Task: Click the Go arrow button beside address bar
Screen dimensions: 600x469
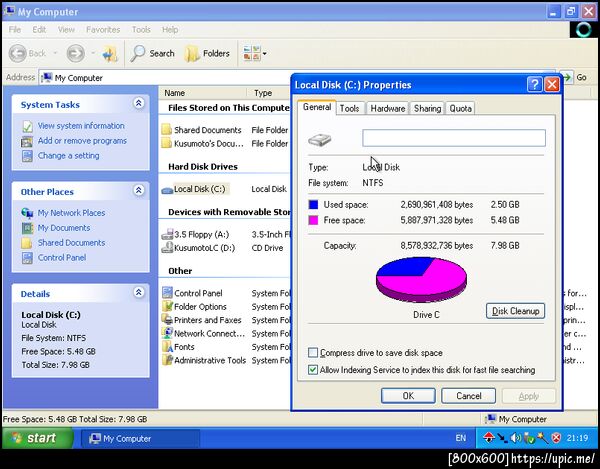Action: point(566,77)
